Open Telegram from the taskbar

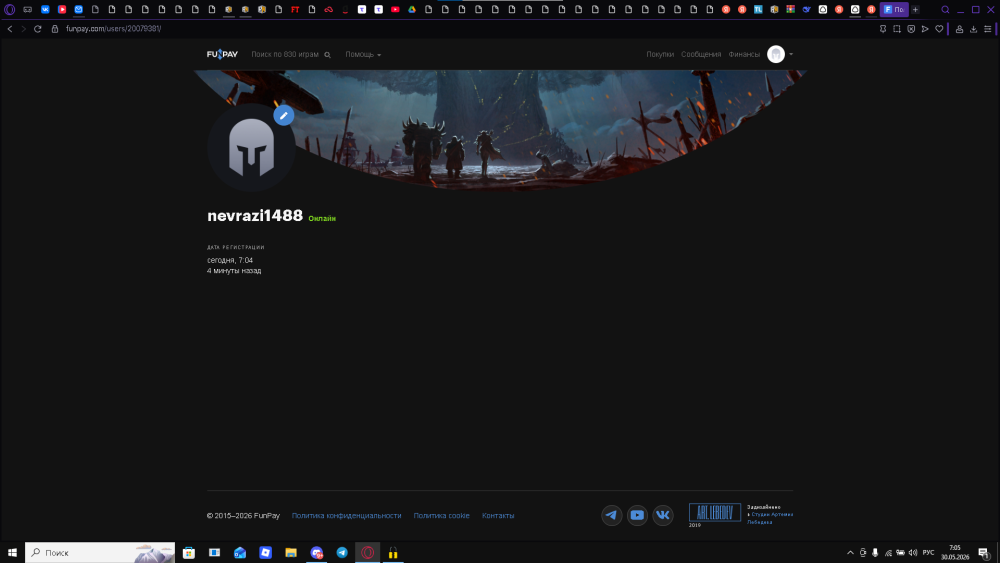point(342,552)
